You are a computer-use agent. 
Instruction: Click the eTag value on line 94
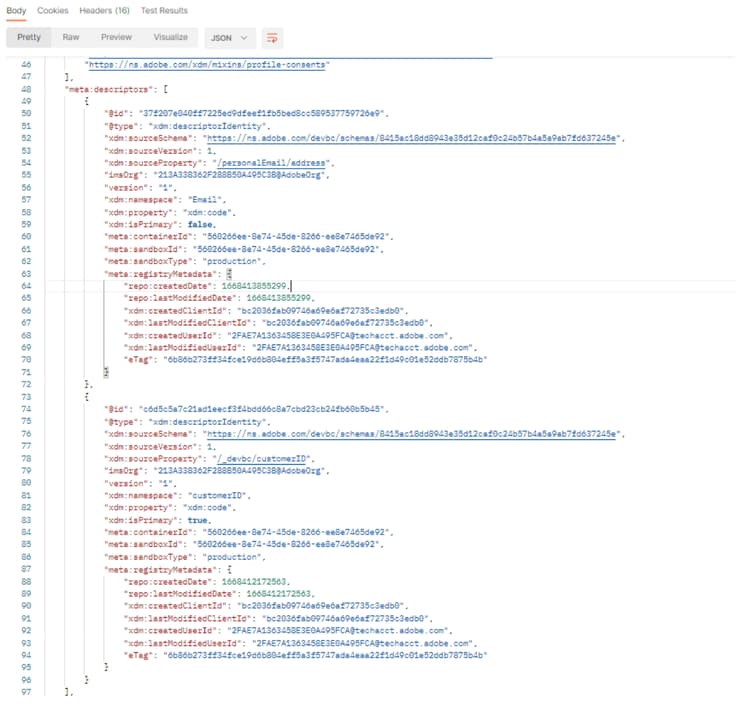(x=325, y=655)
